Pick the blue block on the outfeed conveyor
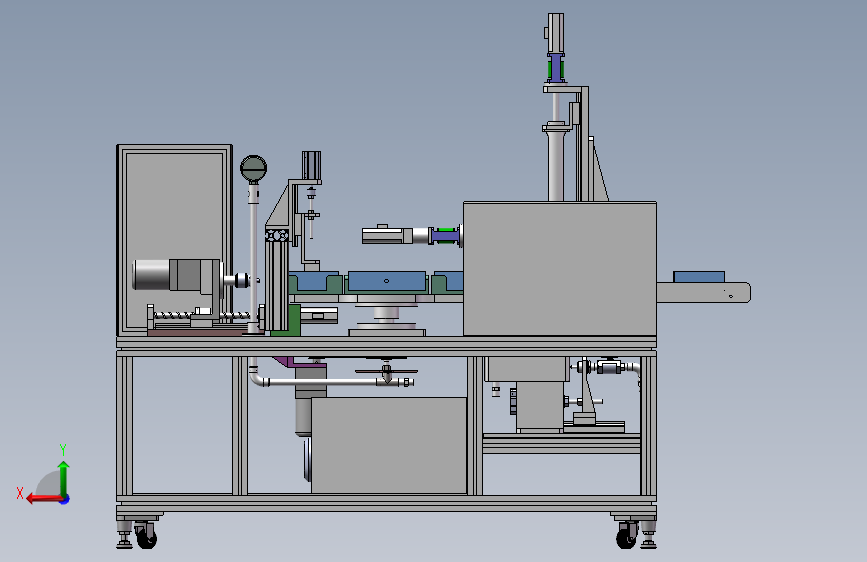The height and width of the screenshot is (562, 867). click(x=699, y=277)
